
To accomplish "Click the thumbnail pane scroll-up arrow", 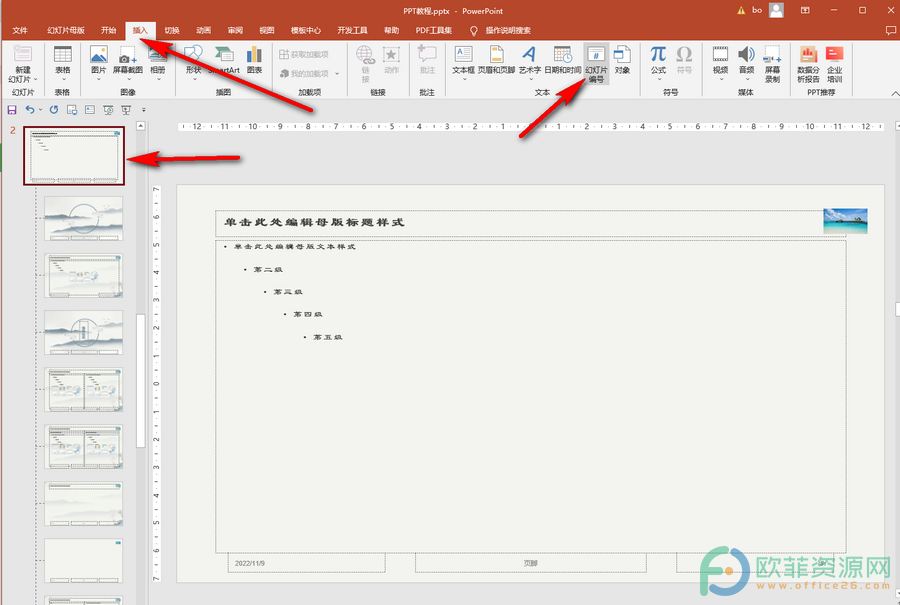I will tap(141, 126).
